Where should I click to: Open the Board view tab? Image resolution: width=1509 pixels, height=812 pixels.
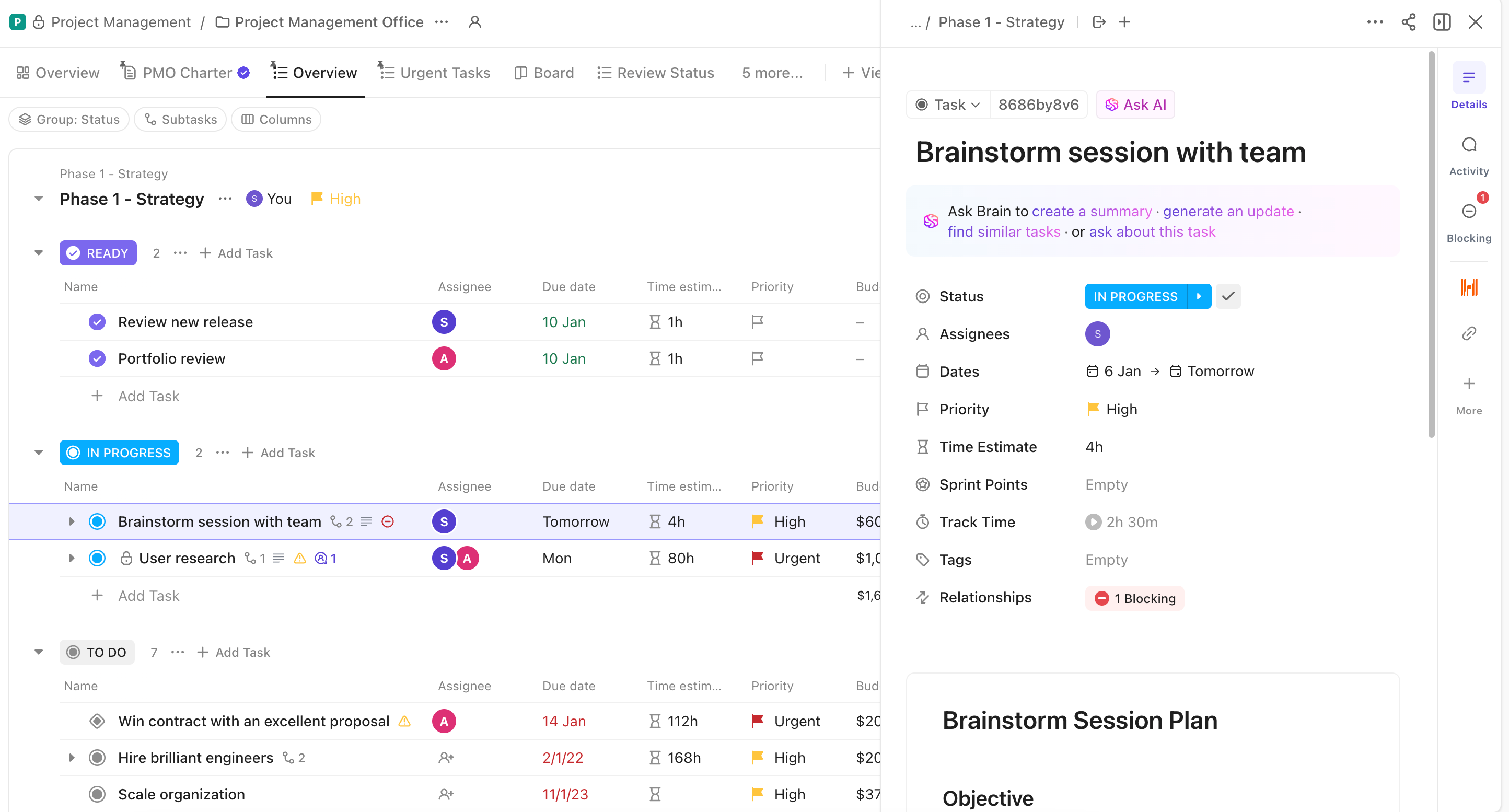coord(544,73)
